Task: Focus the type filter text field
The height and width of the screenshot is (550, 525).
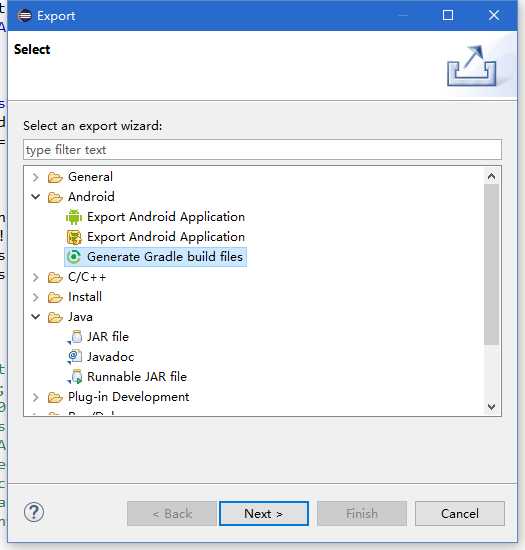Action: pyautogui.click(x=262, y=150)
